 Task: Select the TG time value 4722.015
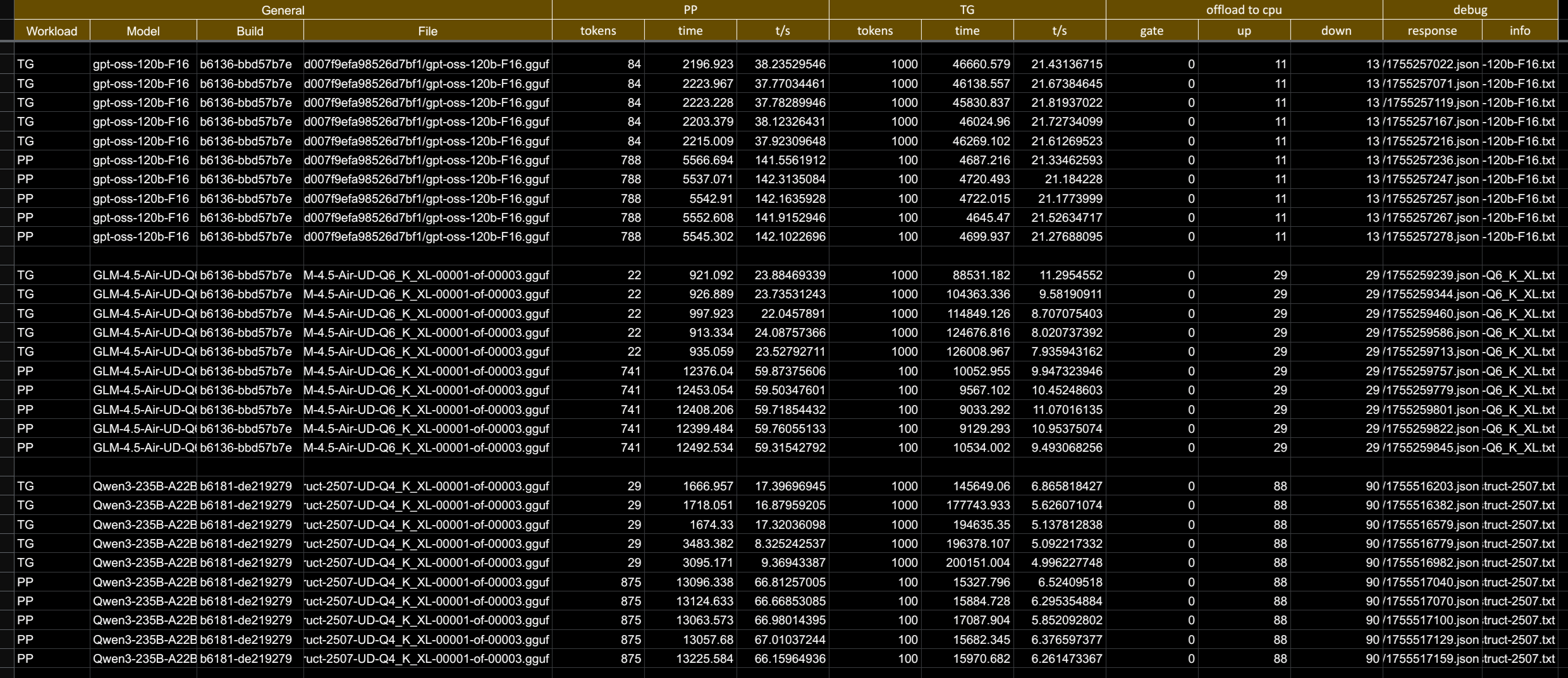967,198
